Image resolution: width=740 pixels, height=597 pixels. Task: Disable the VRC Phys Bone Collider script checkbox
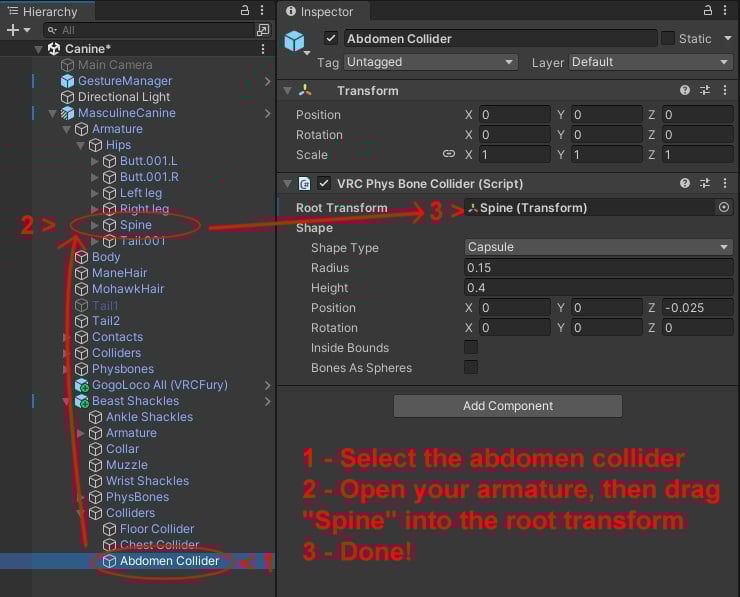pyautogui.click(x=324, y=183)
